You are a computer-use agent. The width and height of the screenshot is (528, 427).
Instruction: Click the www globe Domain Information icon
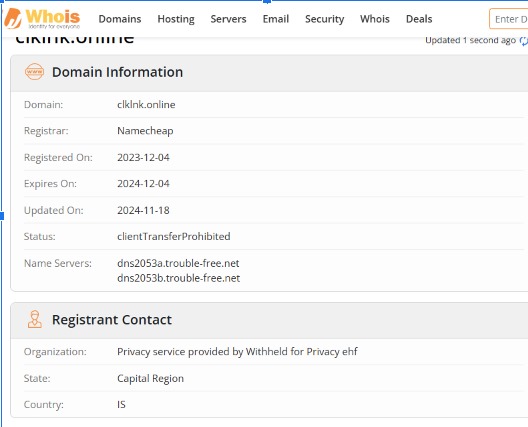pyautogui.click(x=34, y=72)
